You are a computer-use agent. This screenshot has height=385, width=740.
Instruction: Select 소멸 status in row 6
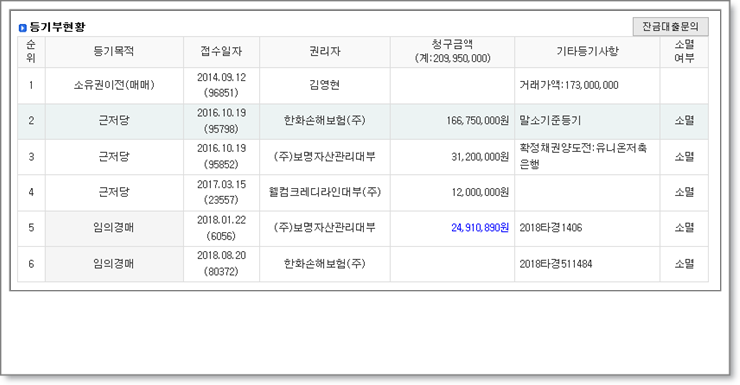point(684,264)
